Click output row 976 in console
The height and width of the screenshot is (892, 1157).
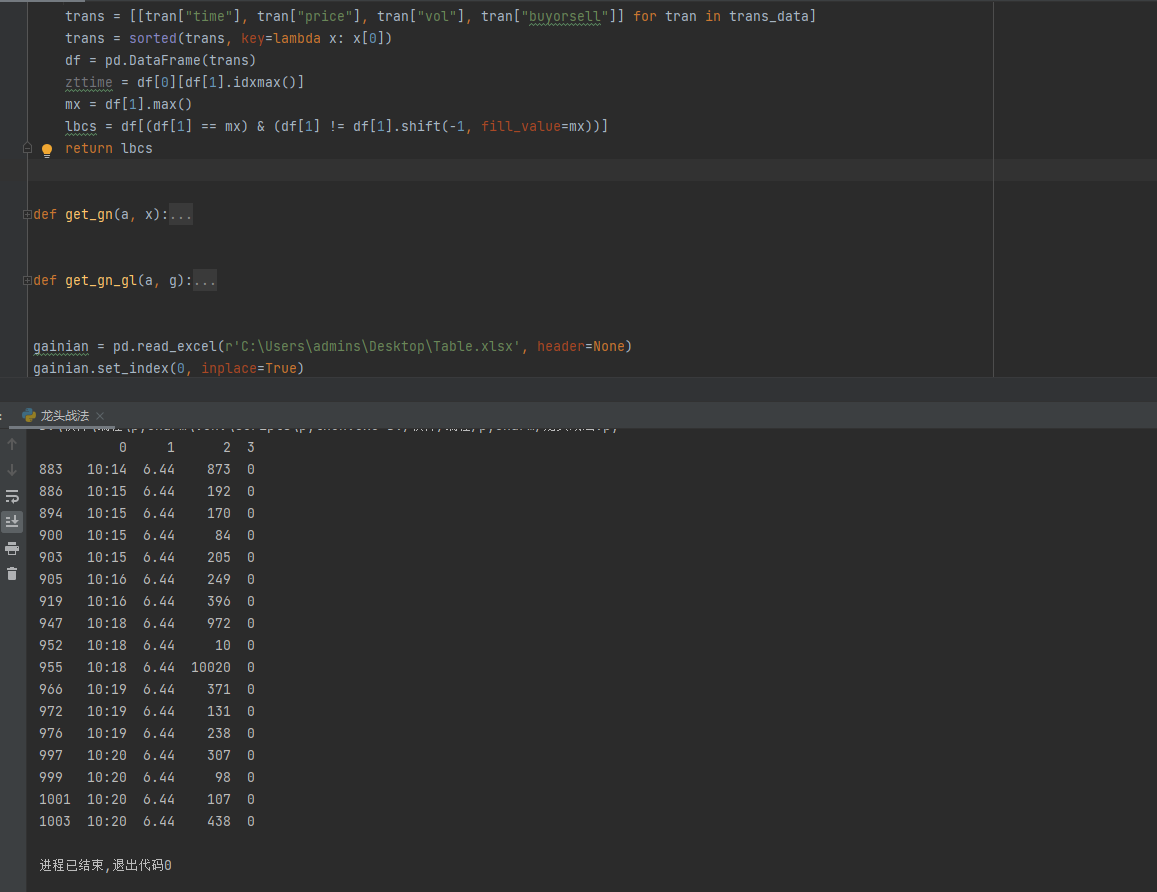[147, 734]
